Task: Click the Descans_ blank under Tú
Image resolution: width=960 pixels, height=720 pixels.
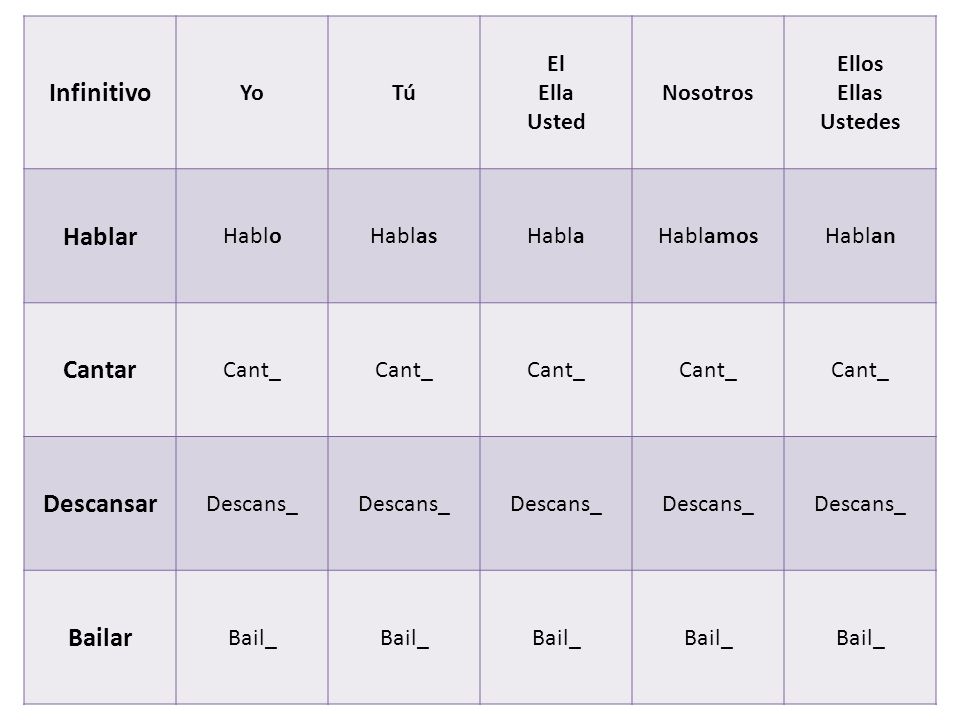Action: (403, 503)
